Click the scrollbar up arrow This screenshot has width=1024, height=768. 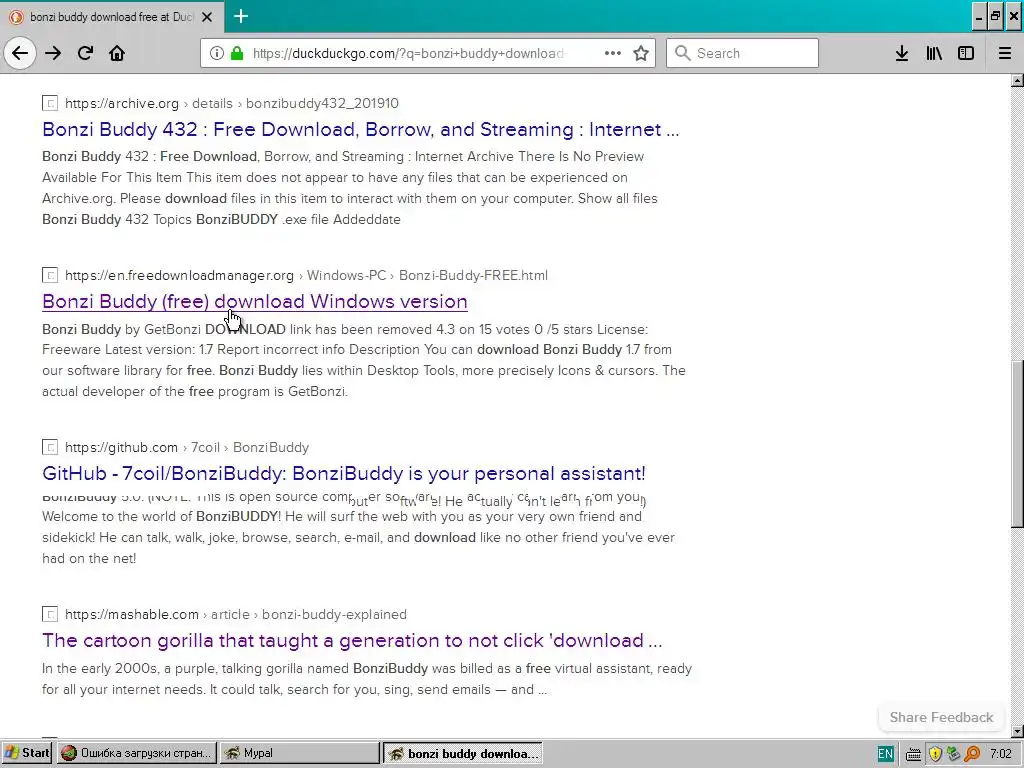(x=1017, y=80)
